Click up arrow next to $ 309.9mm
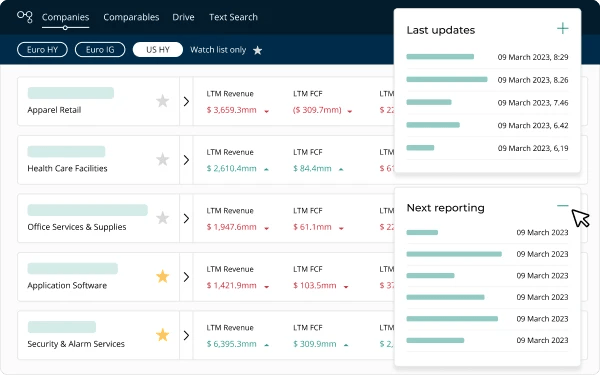 point(346,345)
